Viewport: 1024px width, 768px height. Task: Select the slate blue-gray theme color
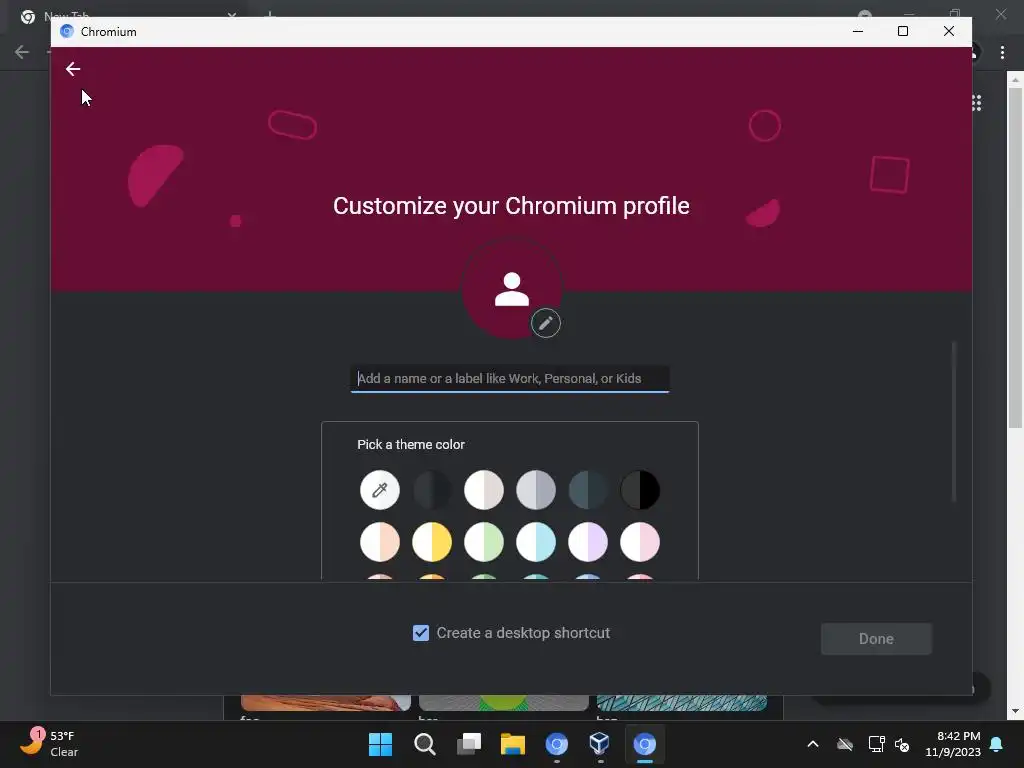[x=588, y=490]
